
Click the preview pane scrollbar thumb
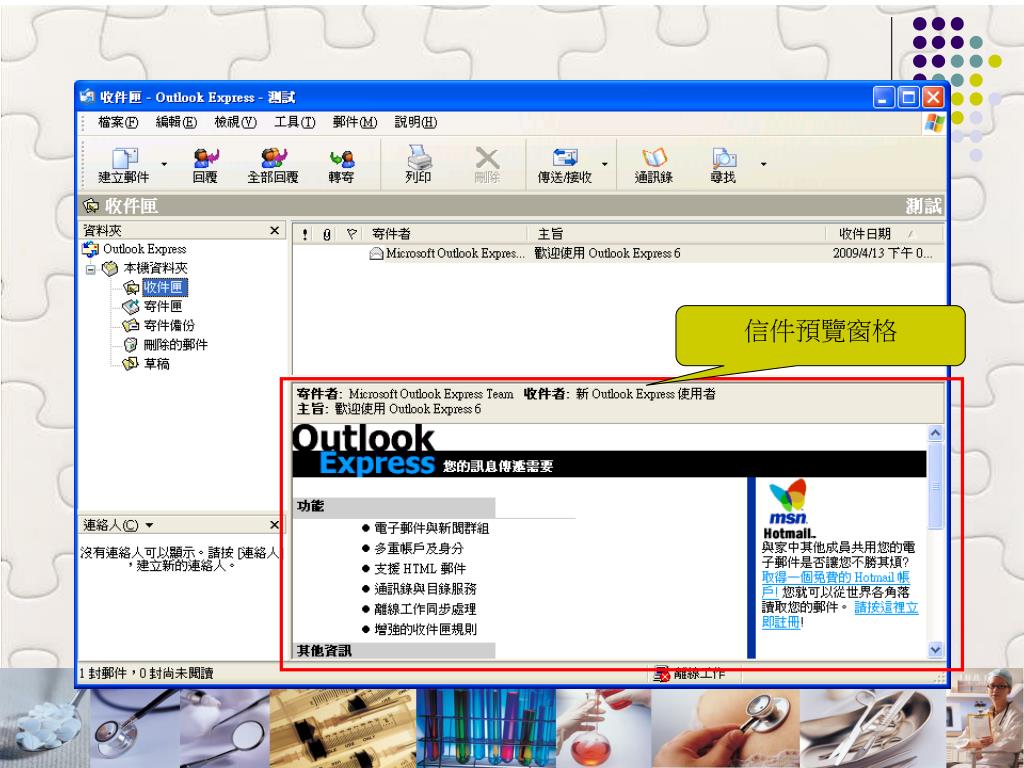point(935,485)
